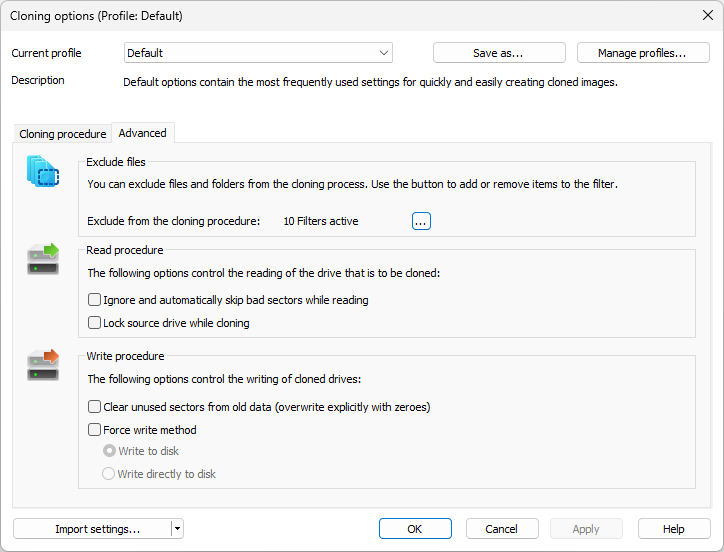Select the Advanced tab
Viewport: 724px width, 552px height.
142,133
